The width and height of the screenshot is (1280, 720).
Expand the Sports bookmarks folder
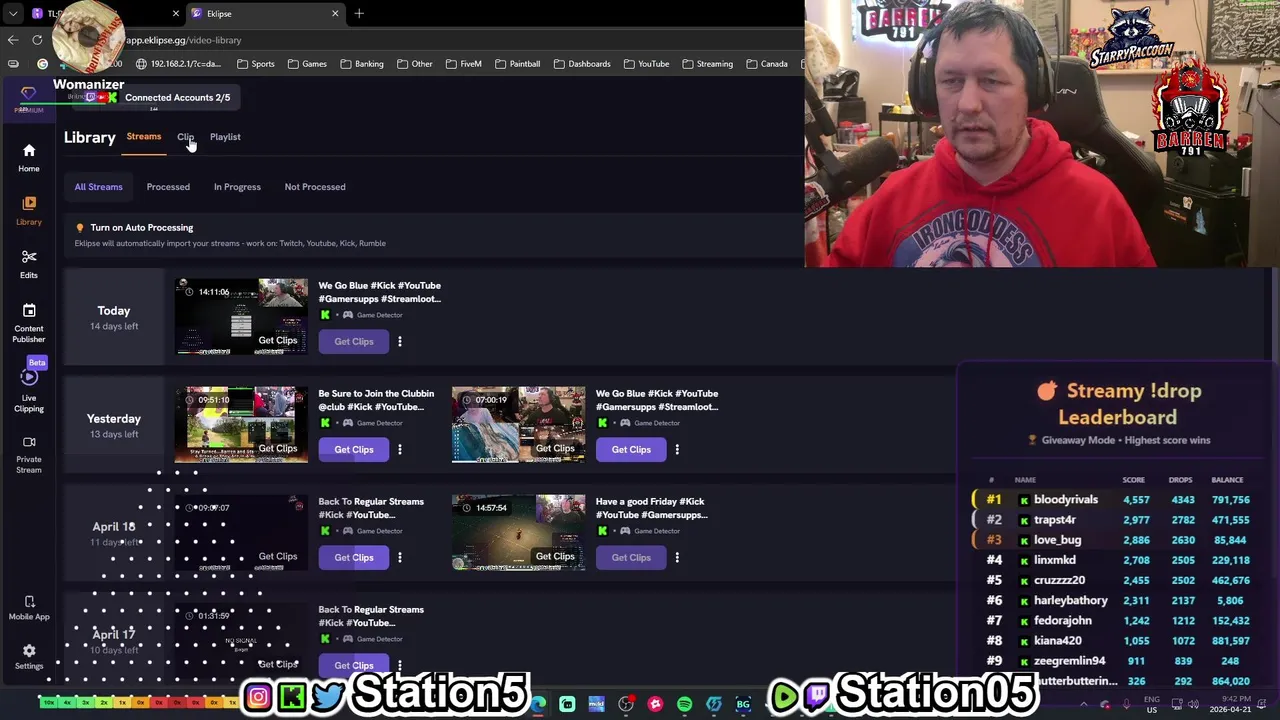click(x=255, y=64)
